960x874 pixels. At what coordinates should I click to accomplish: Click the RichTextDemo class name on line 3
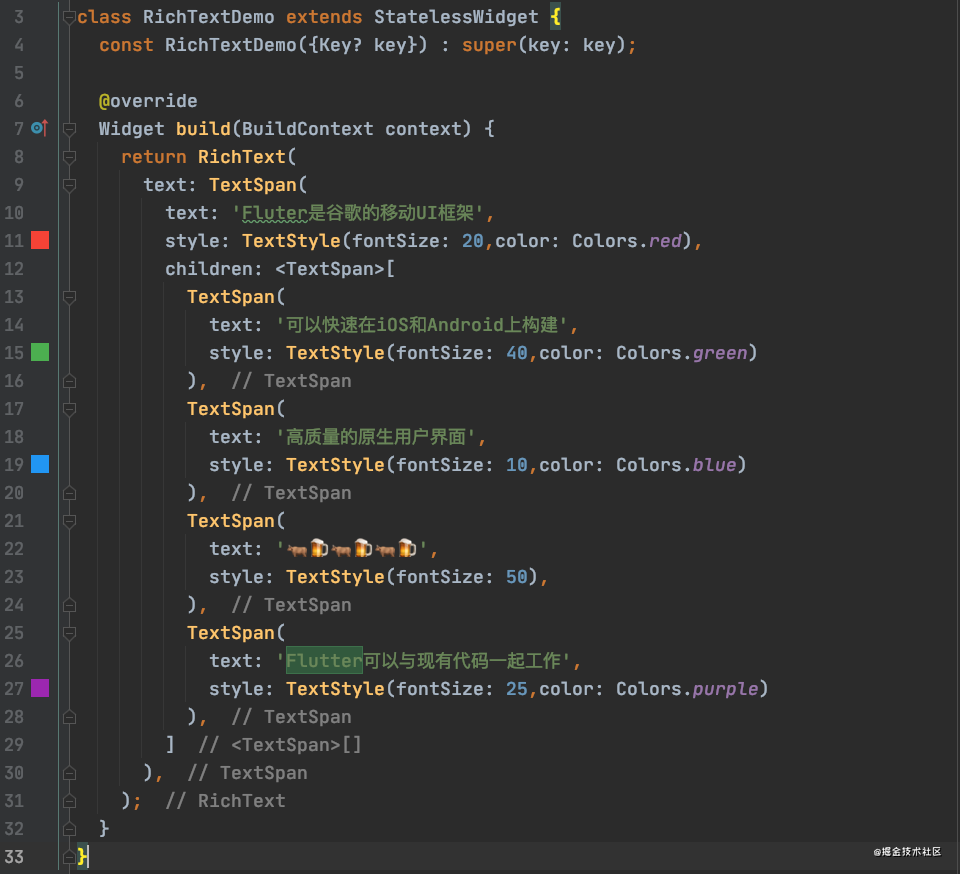click(208, 17)
